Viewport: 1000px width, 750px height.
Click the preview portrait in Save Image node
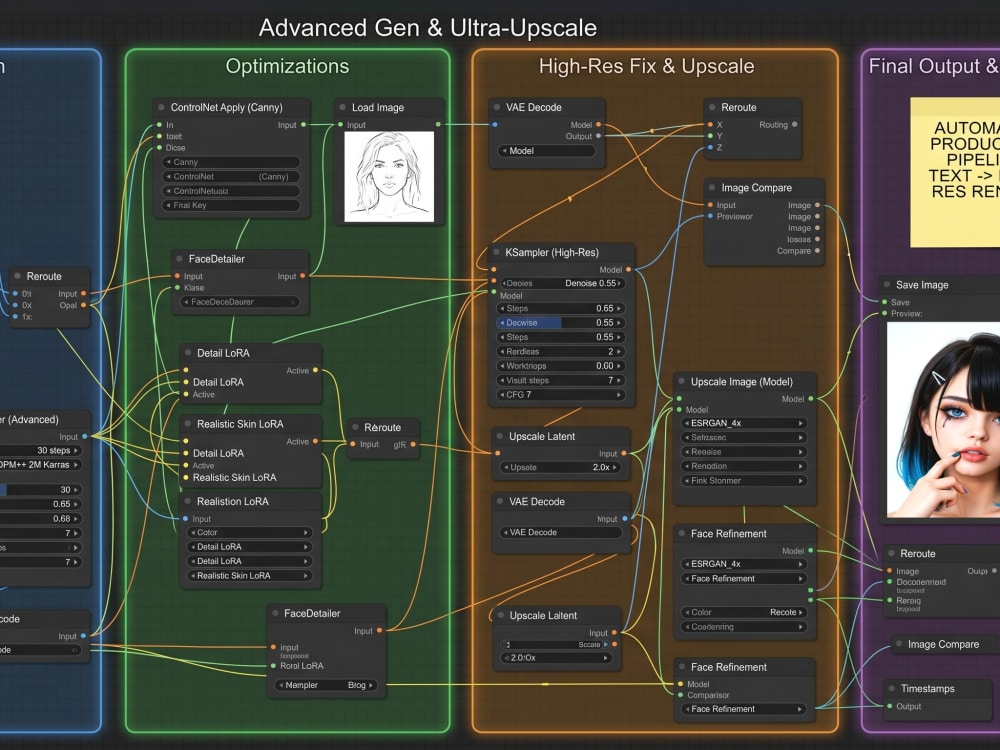click(x=943, y=419)
